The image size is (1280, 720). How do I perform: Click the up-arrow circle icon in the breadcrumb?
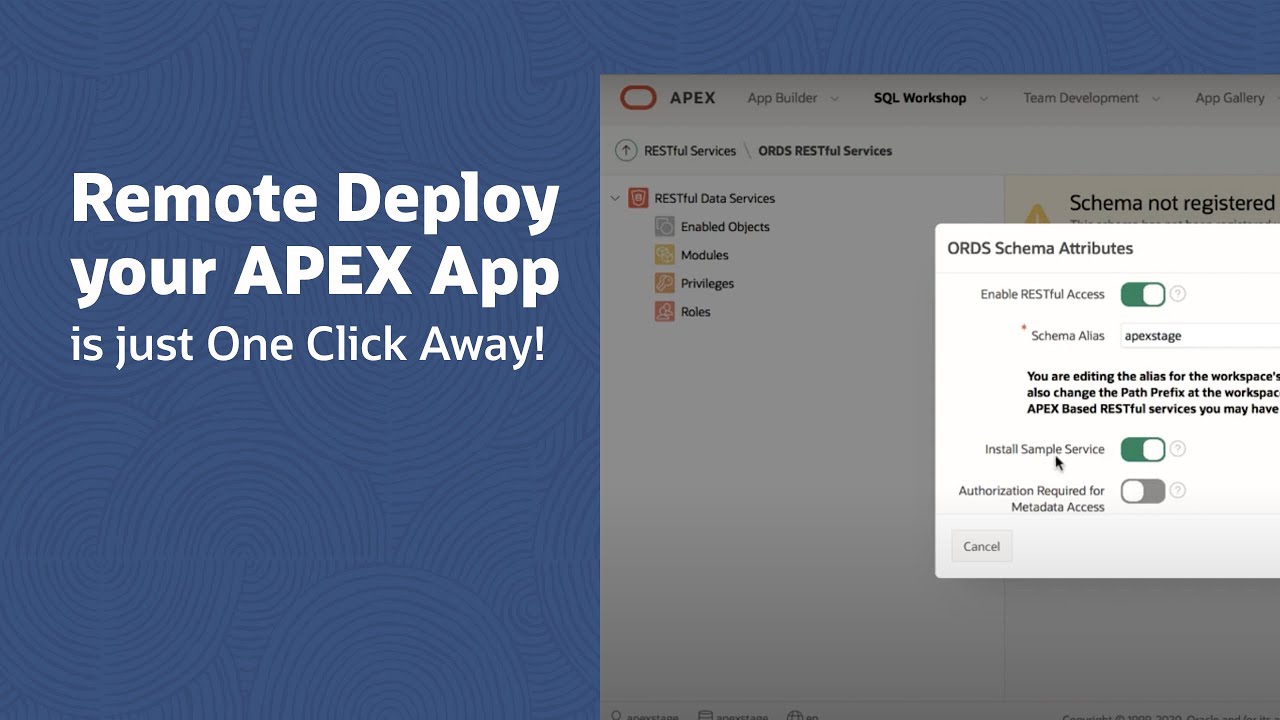[626, 150]
